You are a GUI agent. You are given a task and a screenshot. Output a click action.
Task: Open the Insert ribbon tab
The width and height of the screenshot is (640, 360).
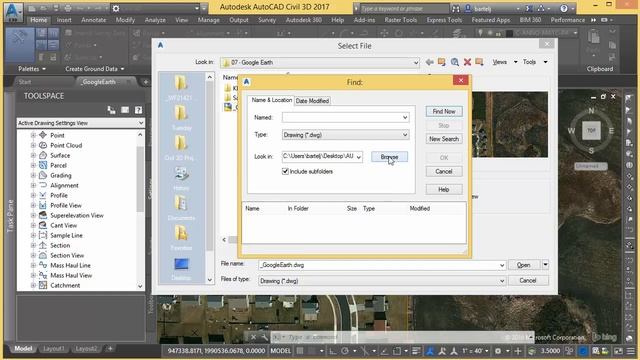(x=64, y=20)
